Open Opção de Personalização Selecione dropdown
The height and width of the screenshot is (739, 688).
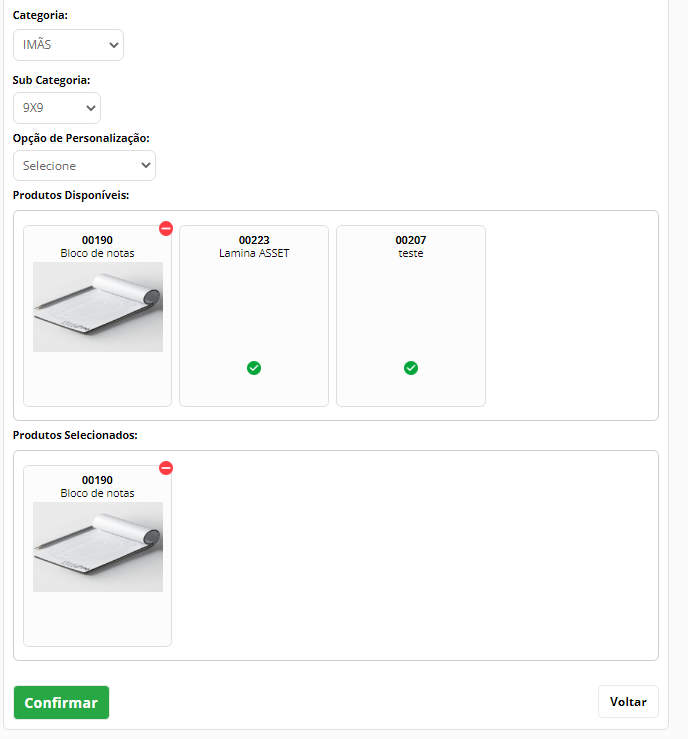pos(84,165)
